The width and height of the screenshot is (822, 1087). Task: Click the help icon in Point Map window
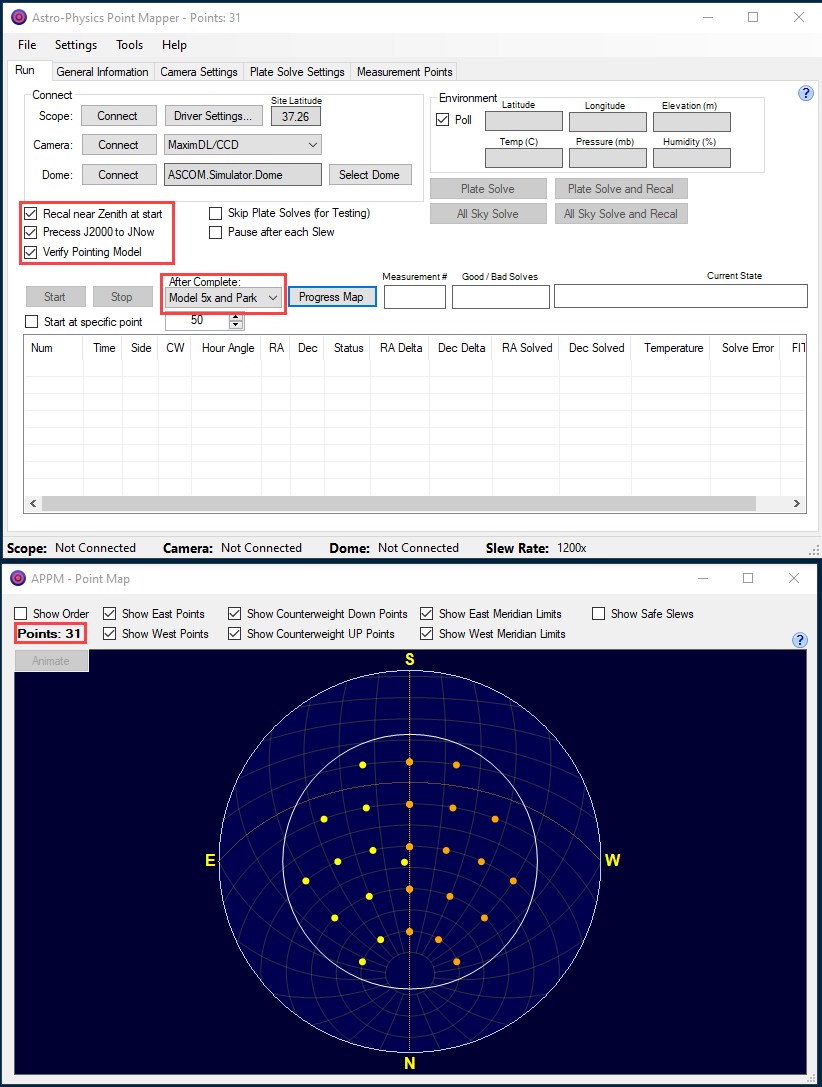point(800,639)
